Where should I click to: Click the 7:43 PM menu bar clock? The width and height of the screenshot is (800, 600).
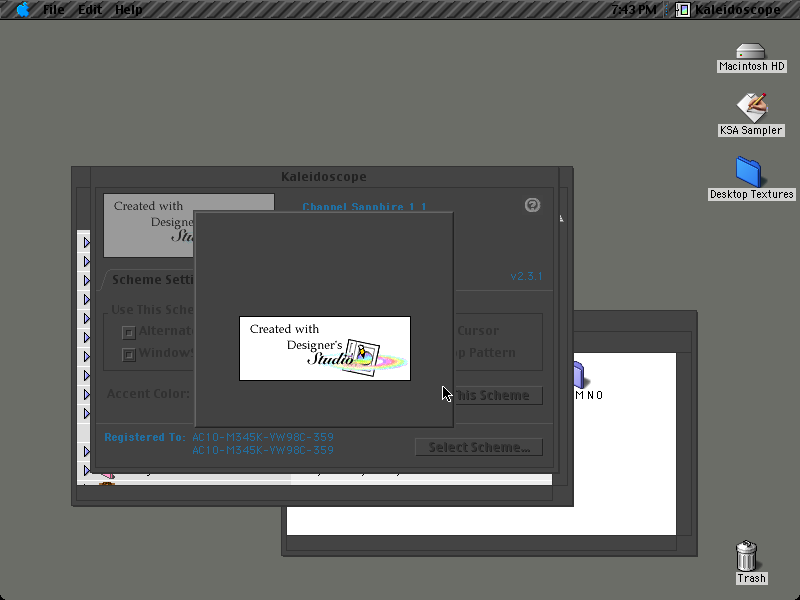tap(634, 10)
